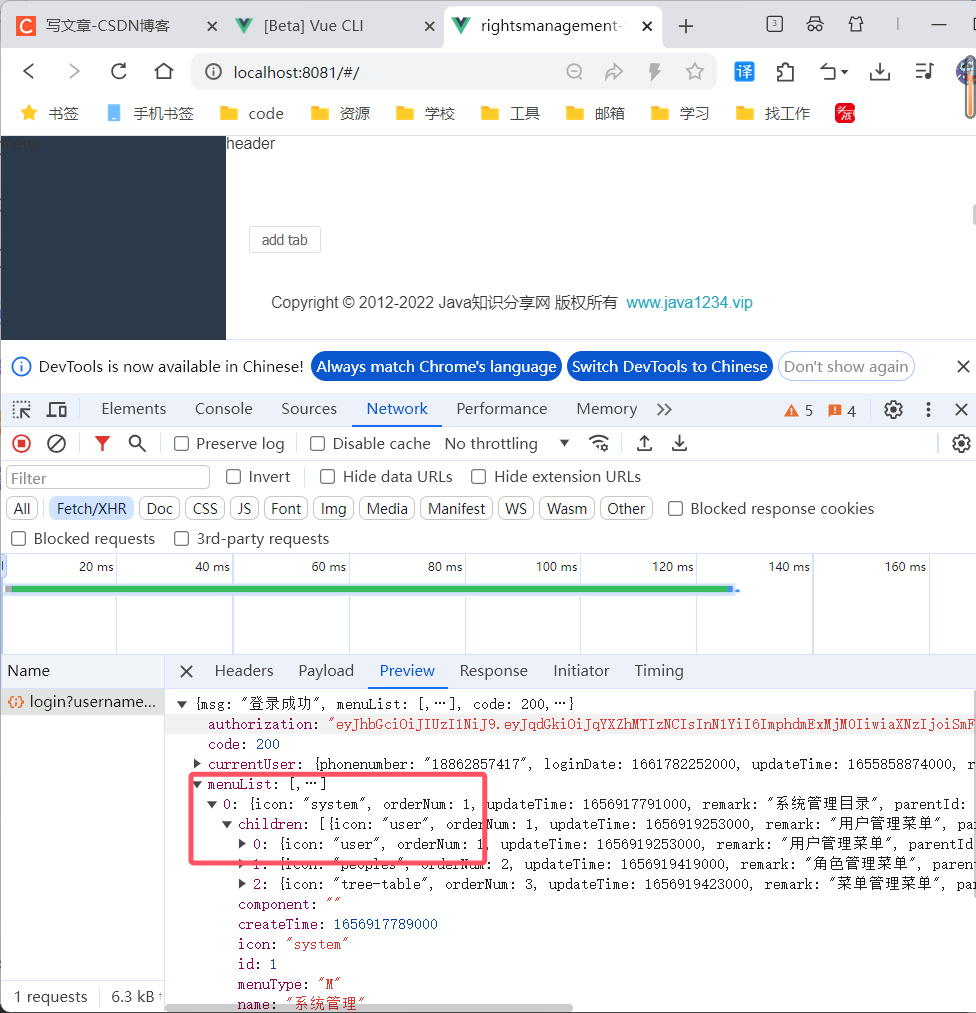976x1013 pixels.
Task: Reload the localhost page
Action: 119,71
